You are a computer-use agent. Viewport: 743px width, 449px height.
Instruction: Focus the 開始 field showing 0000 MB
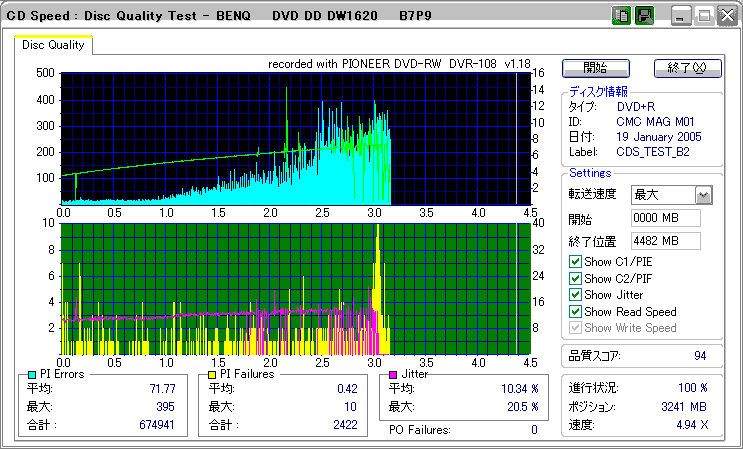(x=665, y=218)
